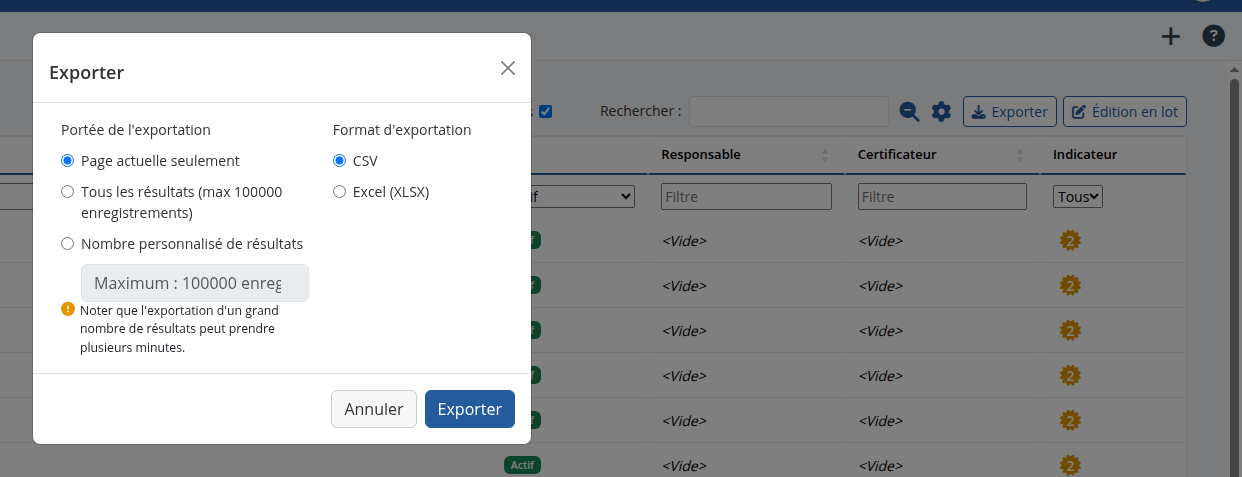
Task: Open help via the question mark icon
Action: coord(1213,36)
